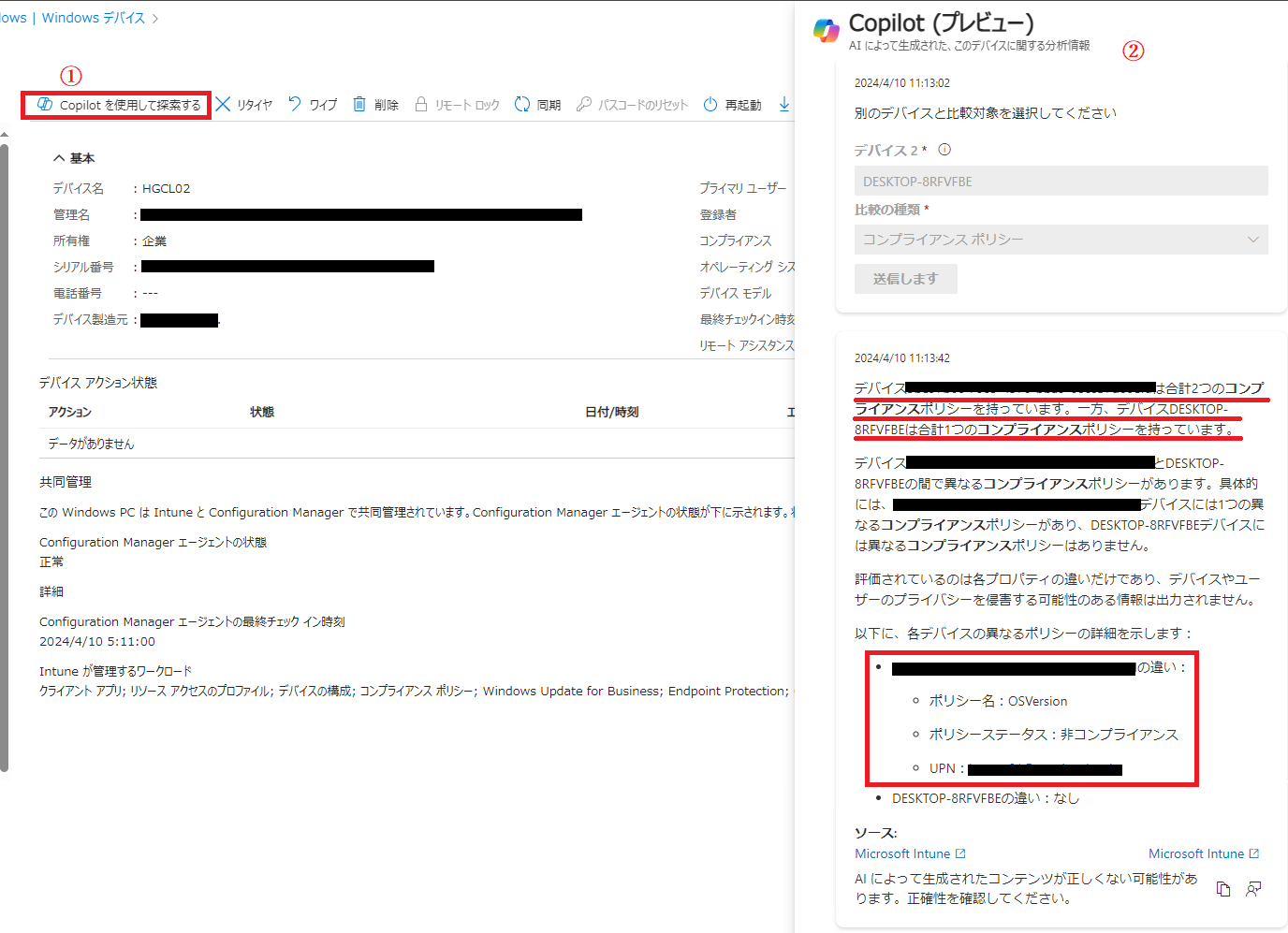Click the ワイプ (wipe) toolbar icon
Screen dimensions: 1288x933
(x=293, y=104)
